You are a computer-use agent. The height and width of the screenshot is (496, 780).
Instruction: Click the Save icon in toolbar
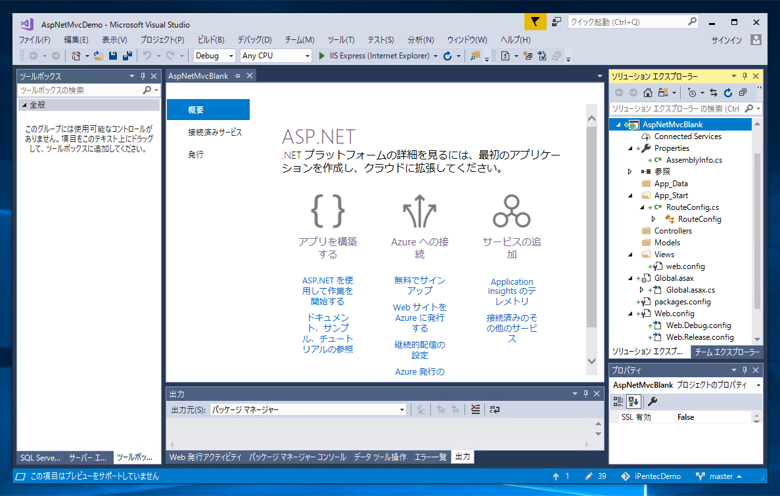click(113, 56)
